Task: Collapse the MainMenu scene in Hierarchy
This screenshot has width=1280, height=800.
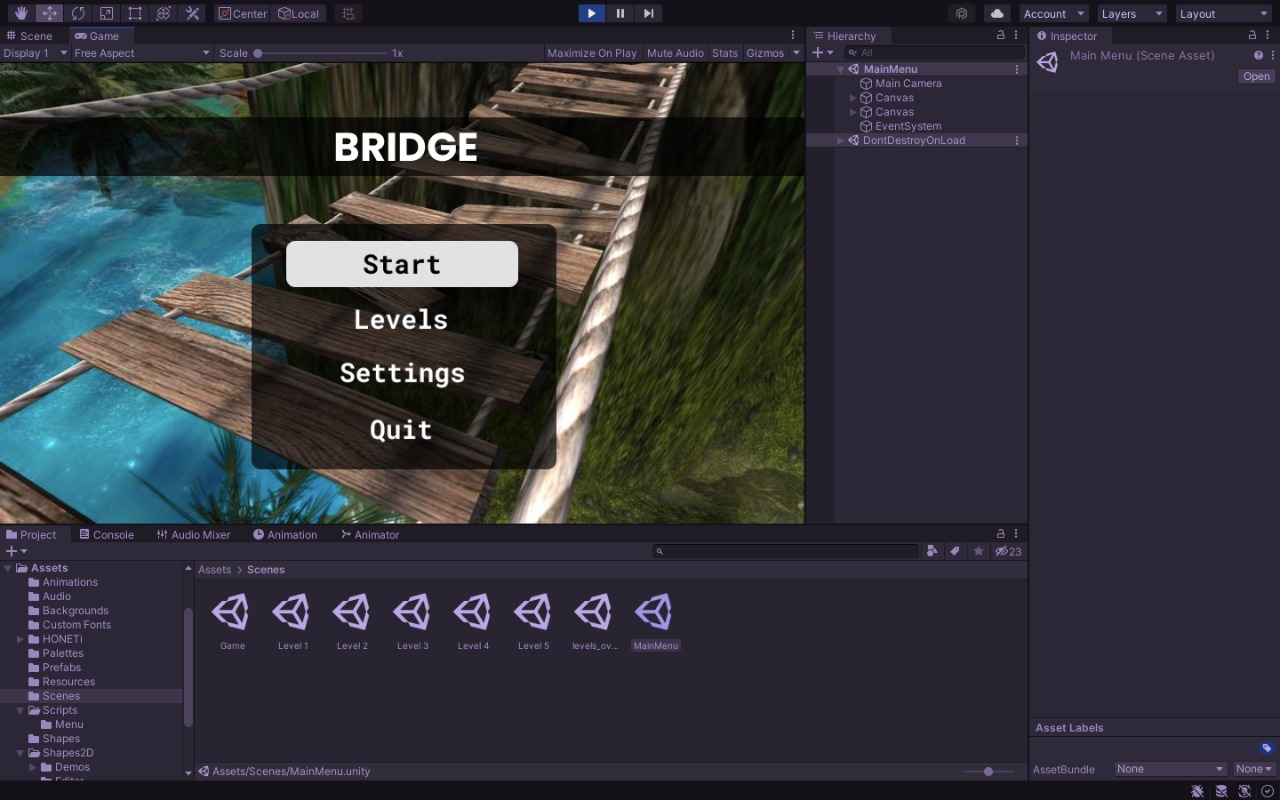Action: (841, 69)
